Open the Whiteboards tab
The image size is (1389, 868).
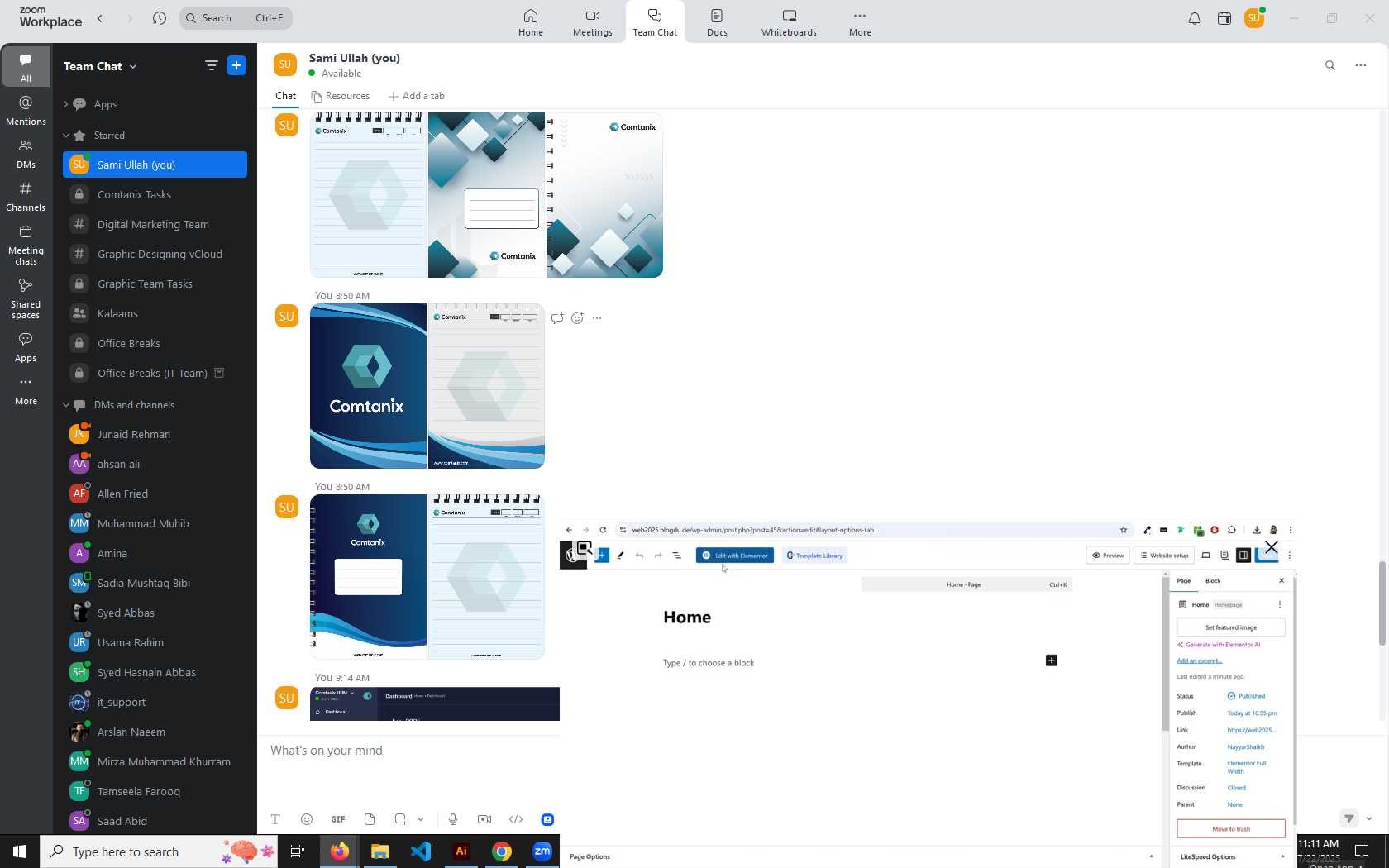[789, 22]
